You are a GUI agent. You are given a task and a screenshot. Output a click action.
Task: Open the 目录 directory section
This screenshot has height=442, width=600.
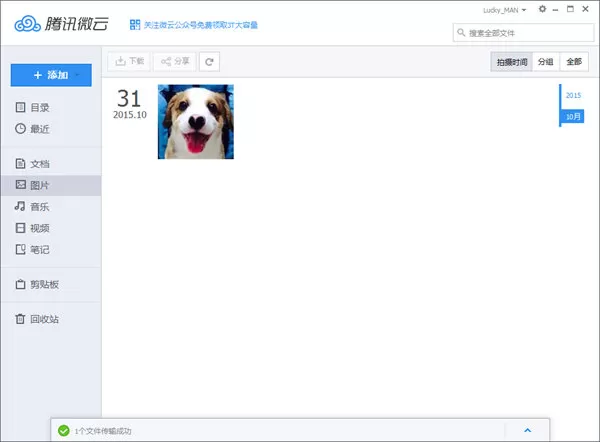(x=33, y=108)
